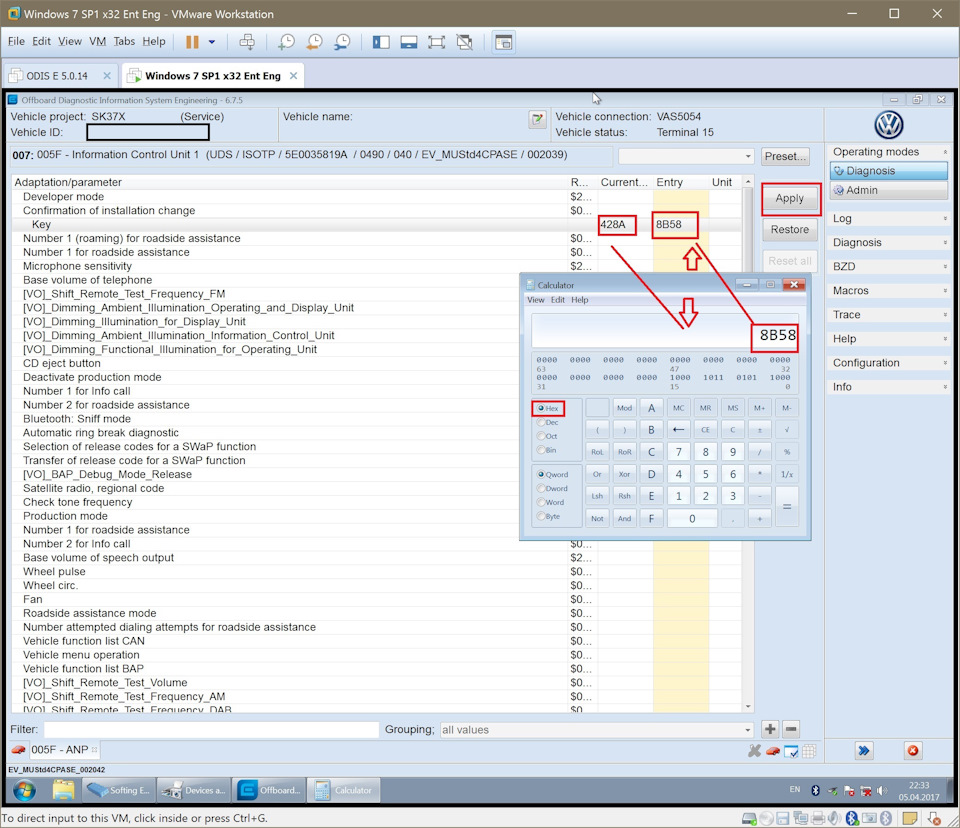This screenshot has height=828, width=960.
Task: Select Dec radio button in Calculator
Action: pyautogui.click(x=541, y=423)
